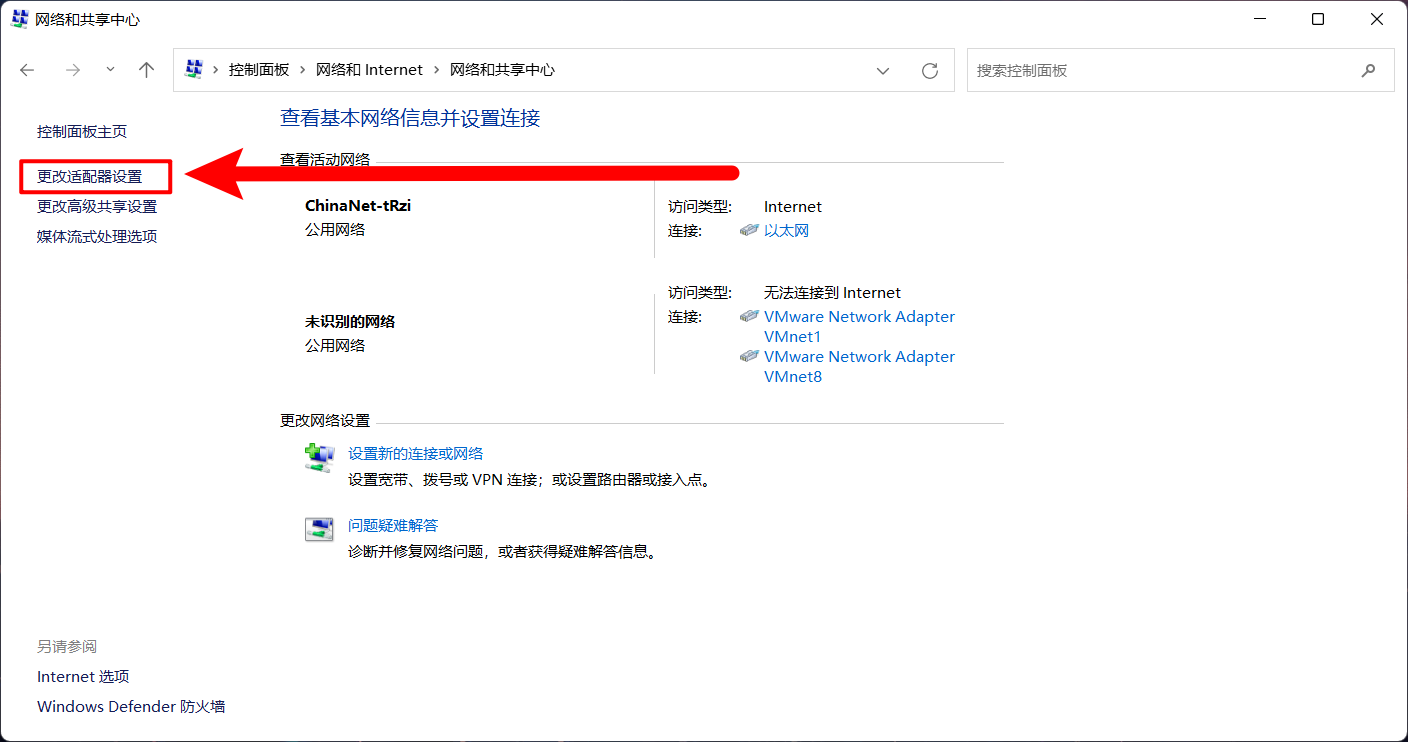This screenshot has width=1408, height=742.
Task: Open 更改适配器设置 link
Action: [90, 176]
